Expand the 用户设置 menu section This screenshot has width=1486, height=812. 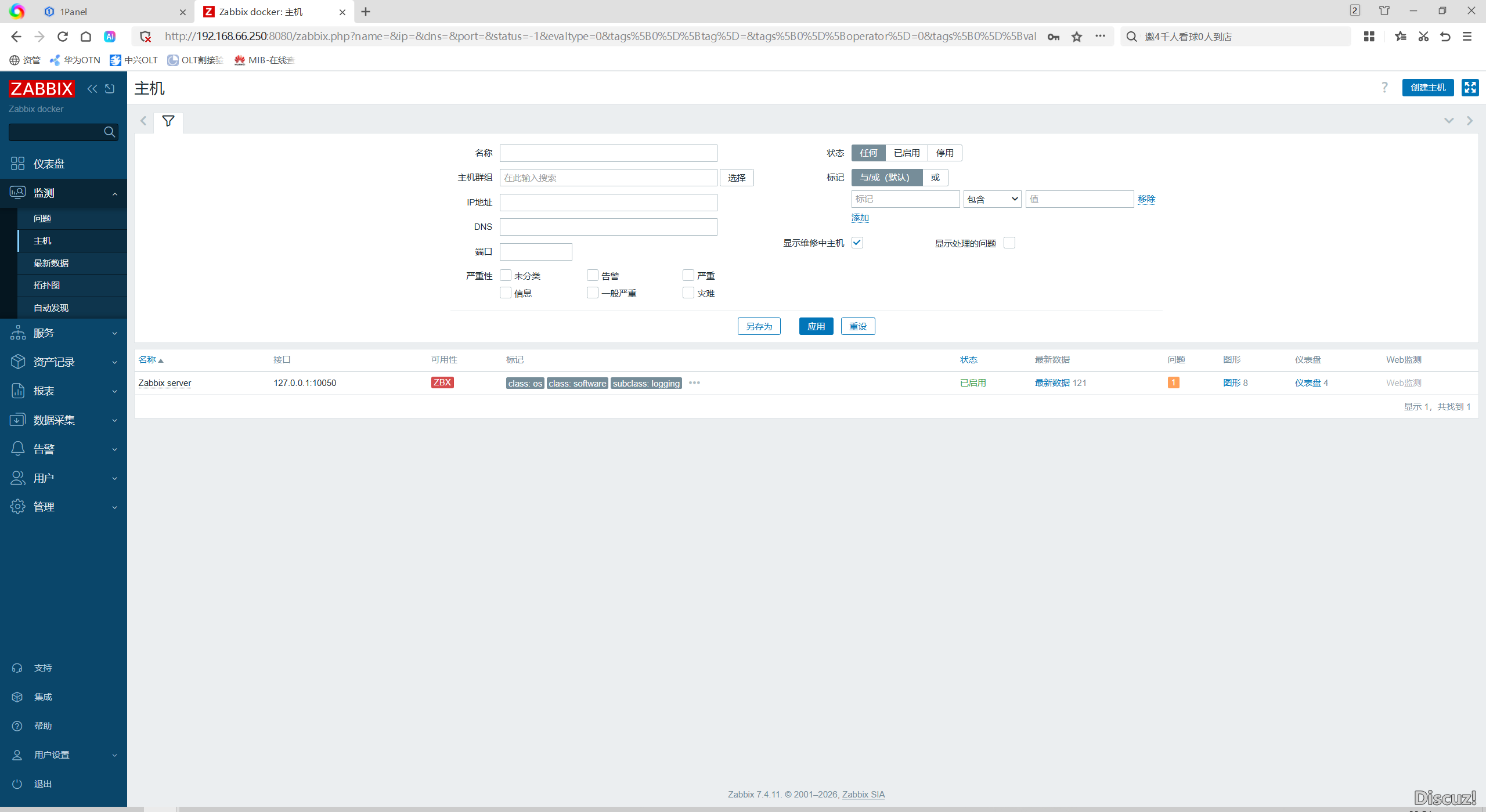pyautogui.click(x=63, y=755)
